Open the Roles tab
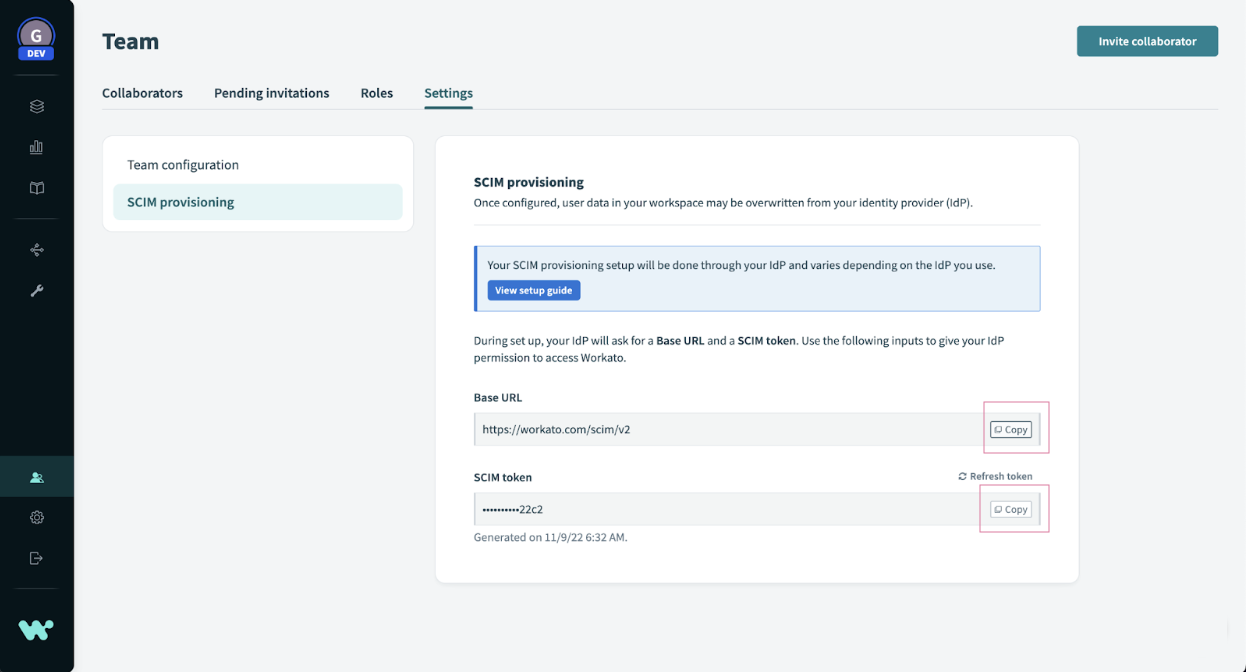 click(376, 93)
